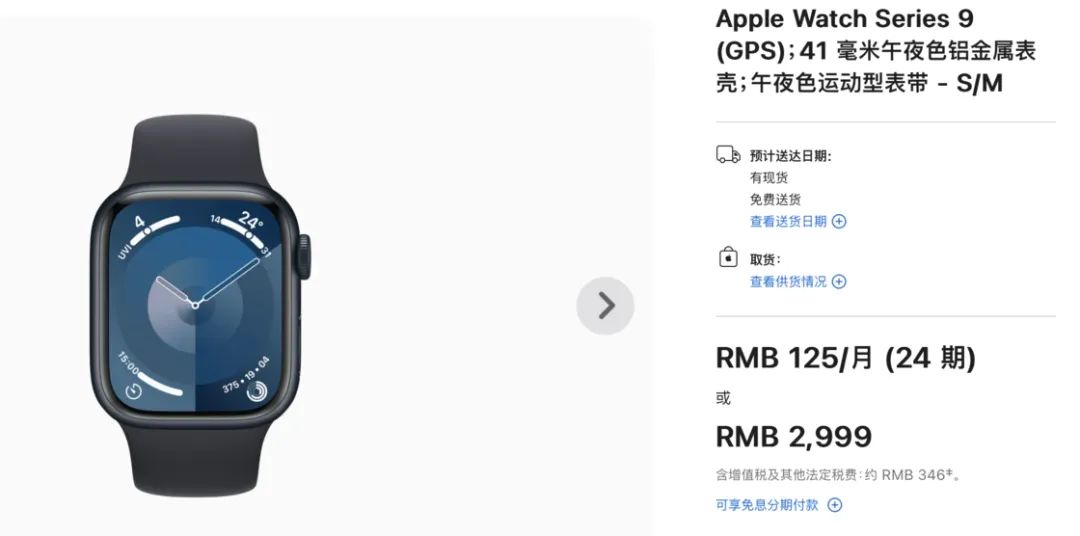
Task: Click the 预计送达日期 heading
Action: tap(791, 156)
